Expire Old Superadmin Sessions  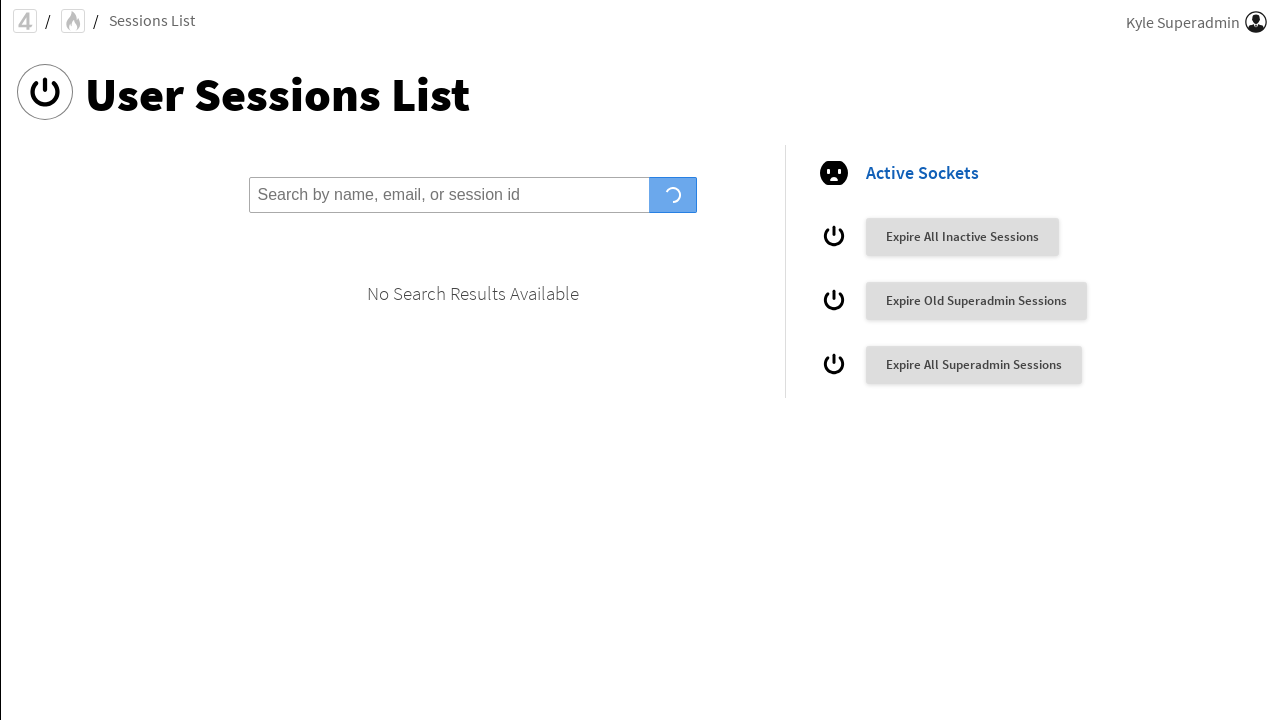coord(976,301)
